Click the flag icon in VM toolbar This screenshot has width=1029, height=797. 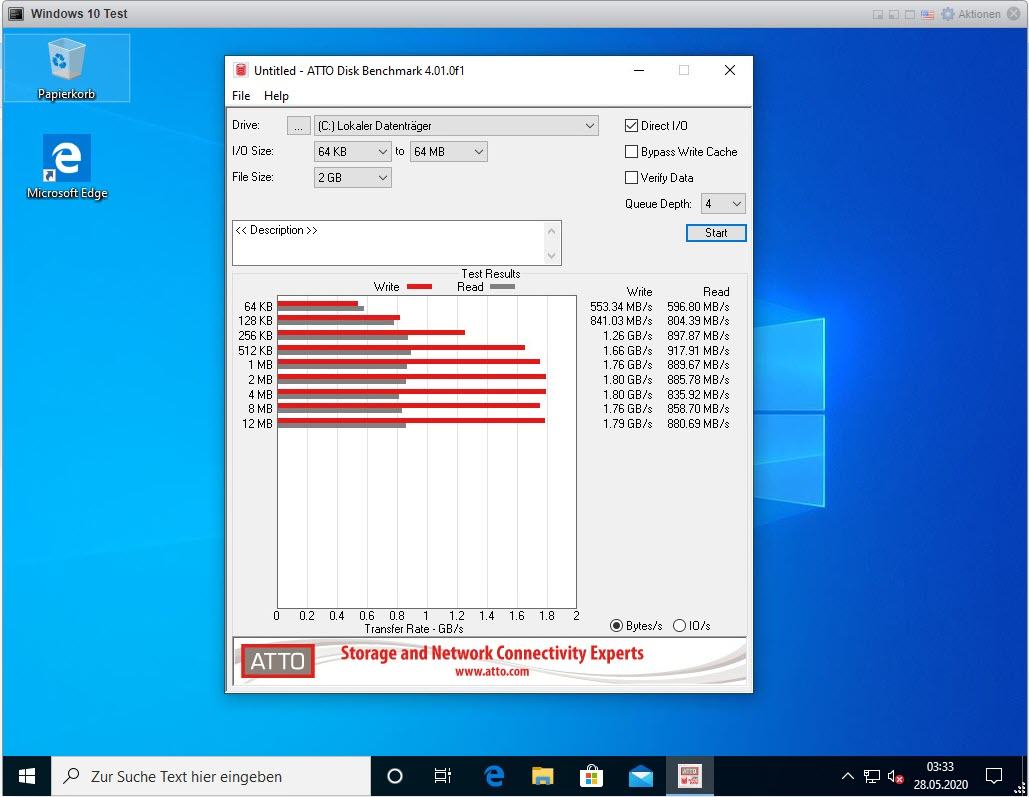pos(927,14)
